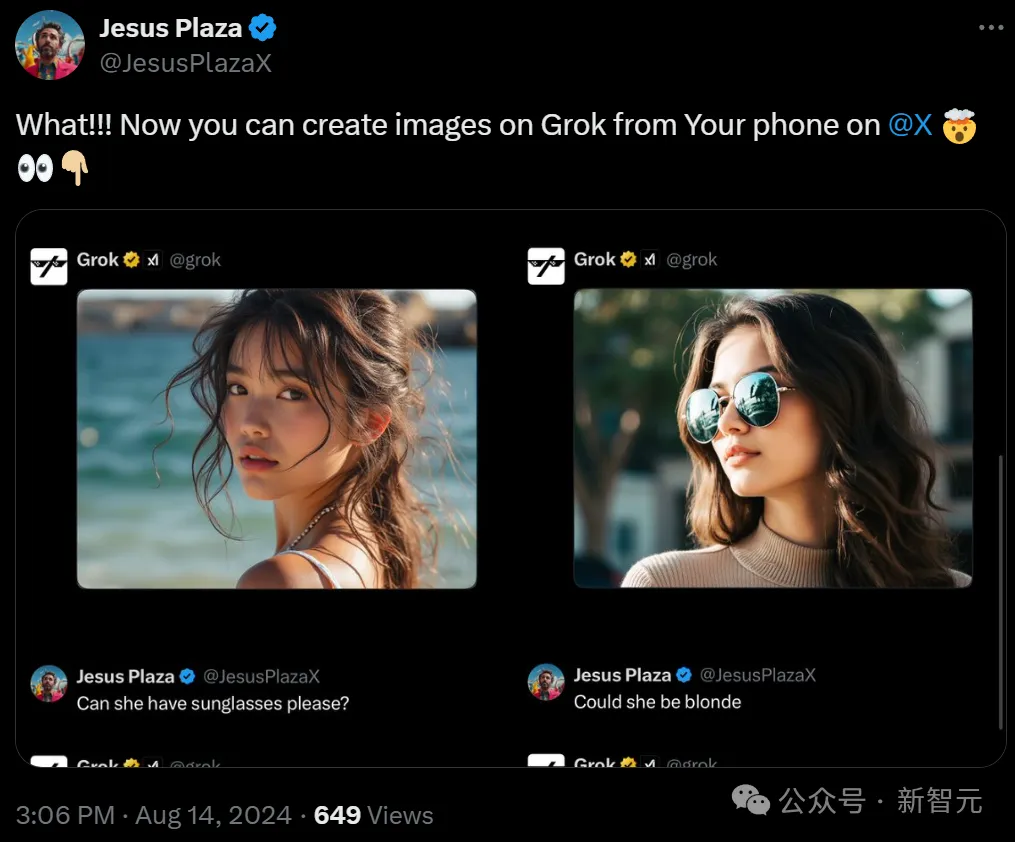The height and width of the screenshot is (842, 1015).
Task: Click the blue verified badge beside Jesus Plaza
Action: [x=263, y=29]
